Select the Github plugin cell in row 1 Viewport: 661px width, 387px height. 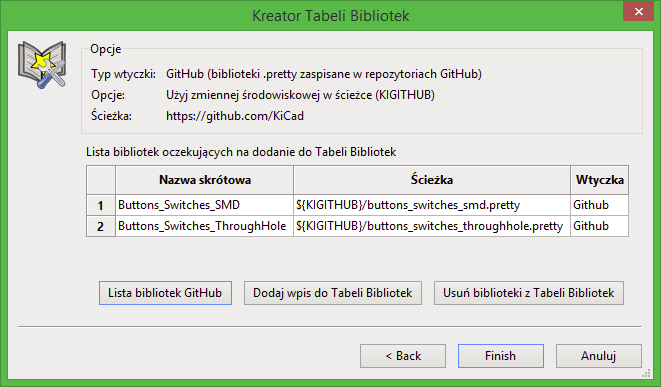coord(599,205)
